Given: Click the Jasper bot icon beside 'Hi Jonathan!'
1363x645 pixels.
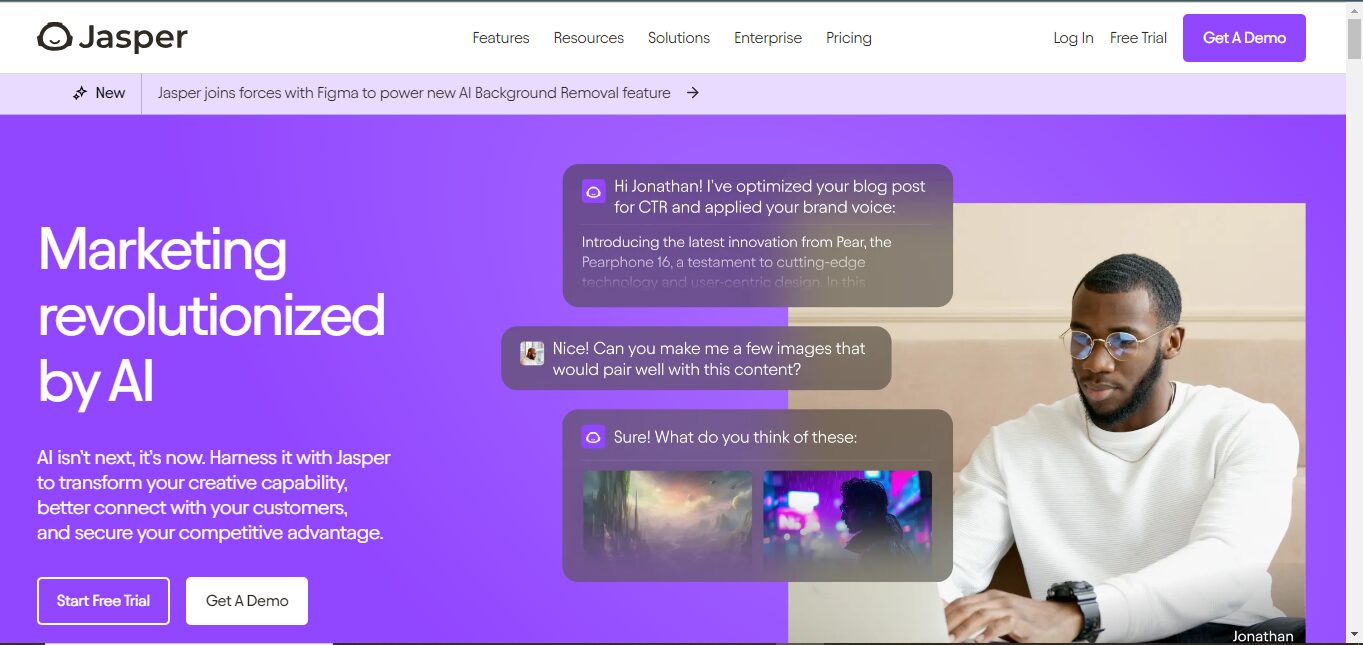Looking at the screenshot, I should (x=593, y=192).
